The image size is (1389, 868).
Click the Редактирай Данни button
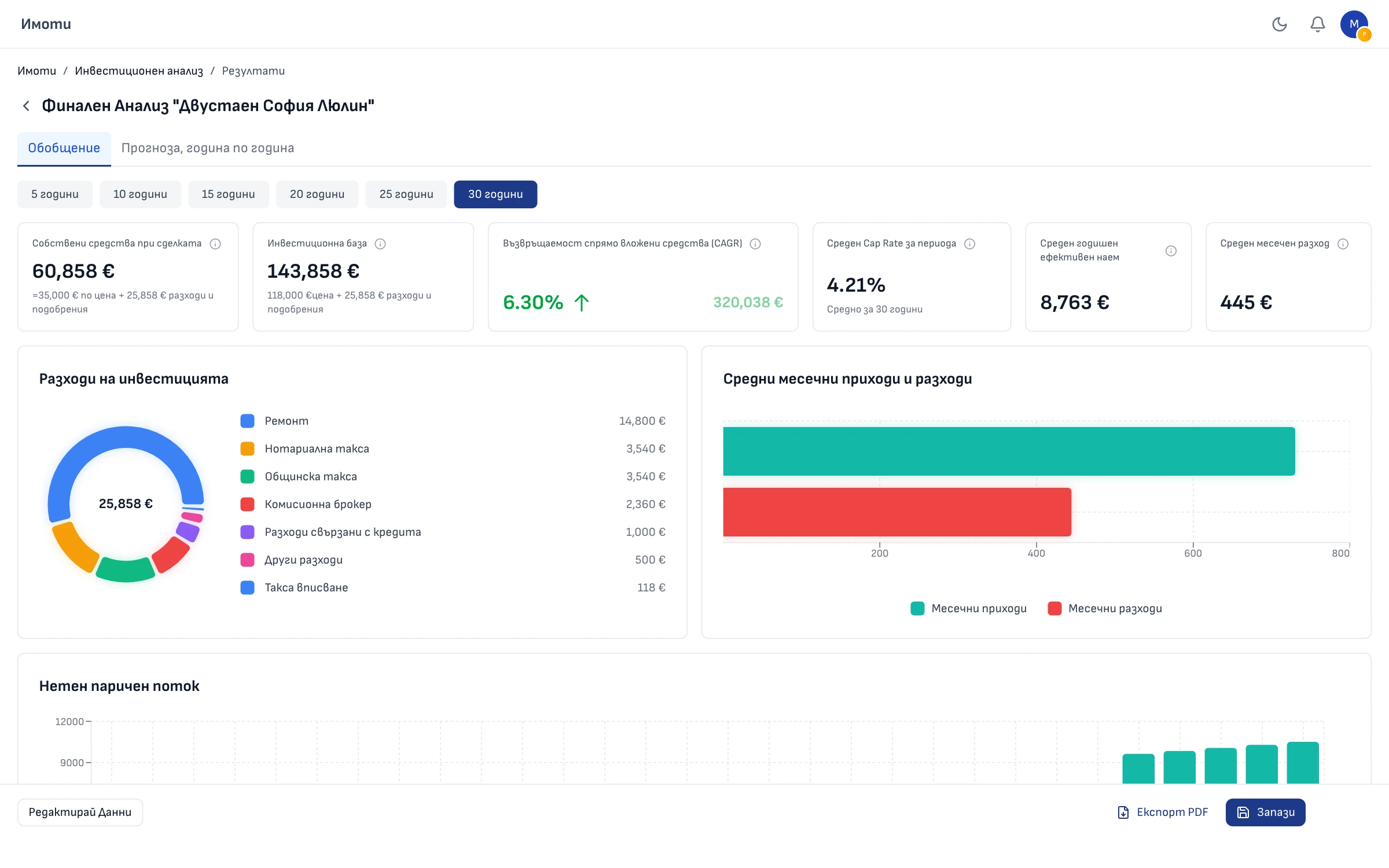80,812
